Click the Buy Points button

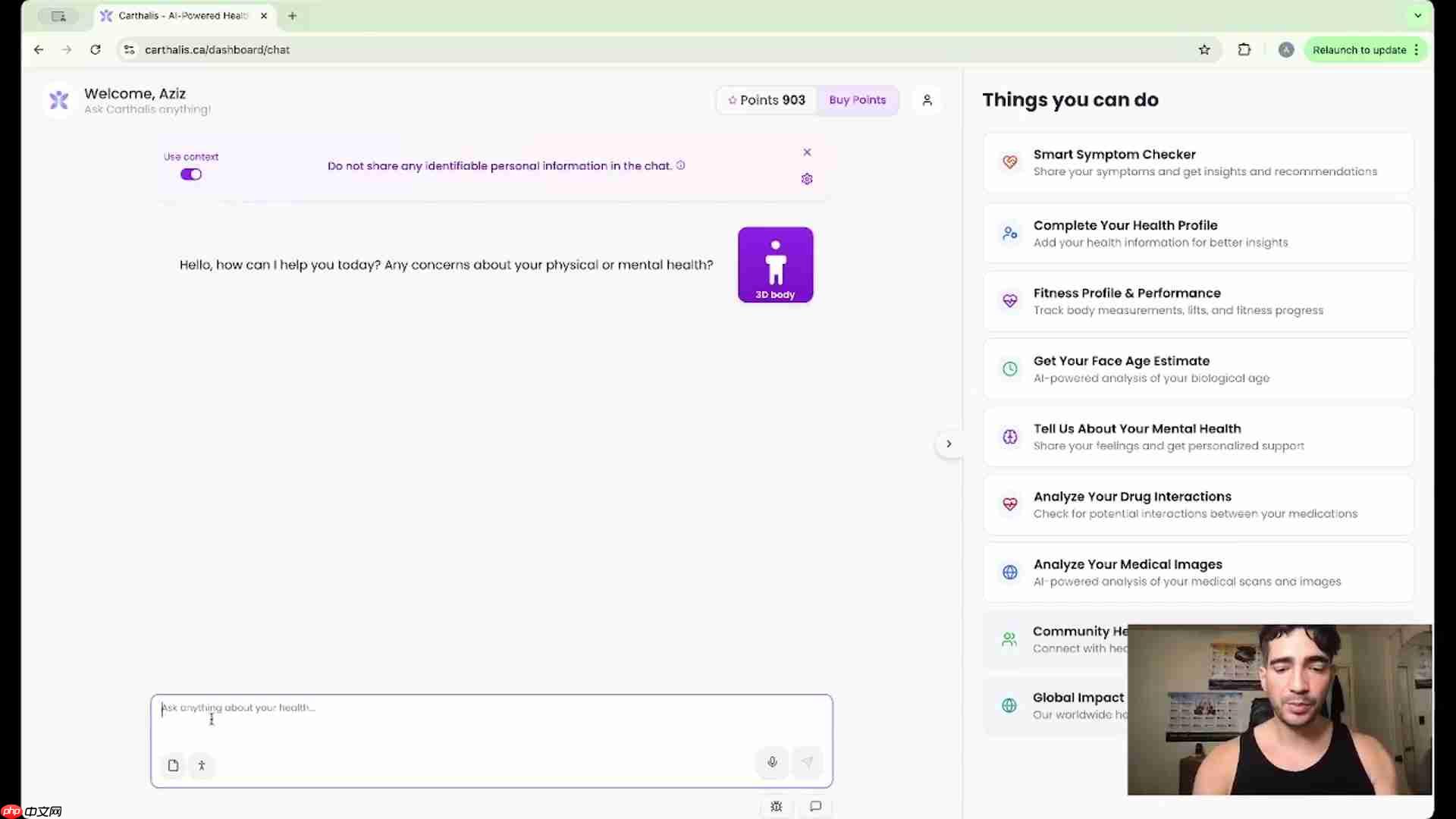(857, 100)
